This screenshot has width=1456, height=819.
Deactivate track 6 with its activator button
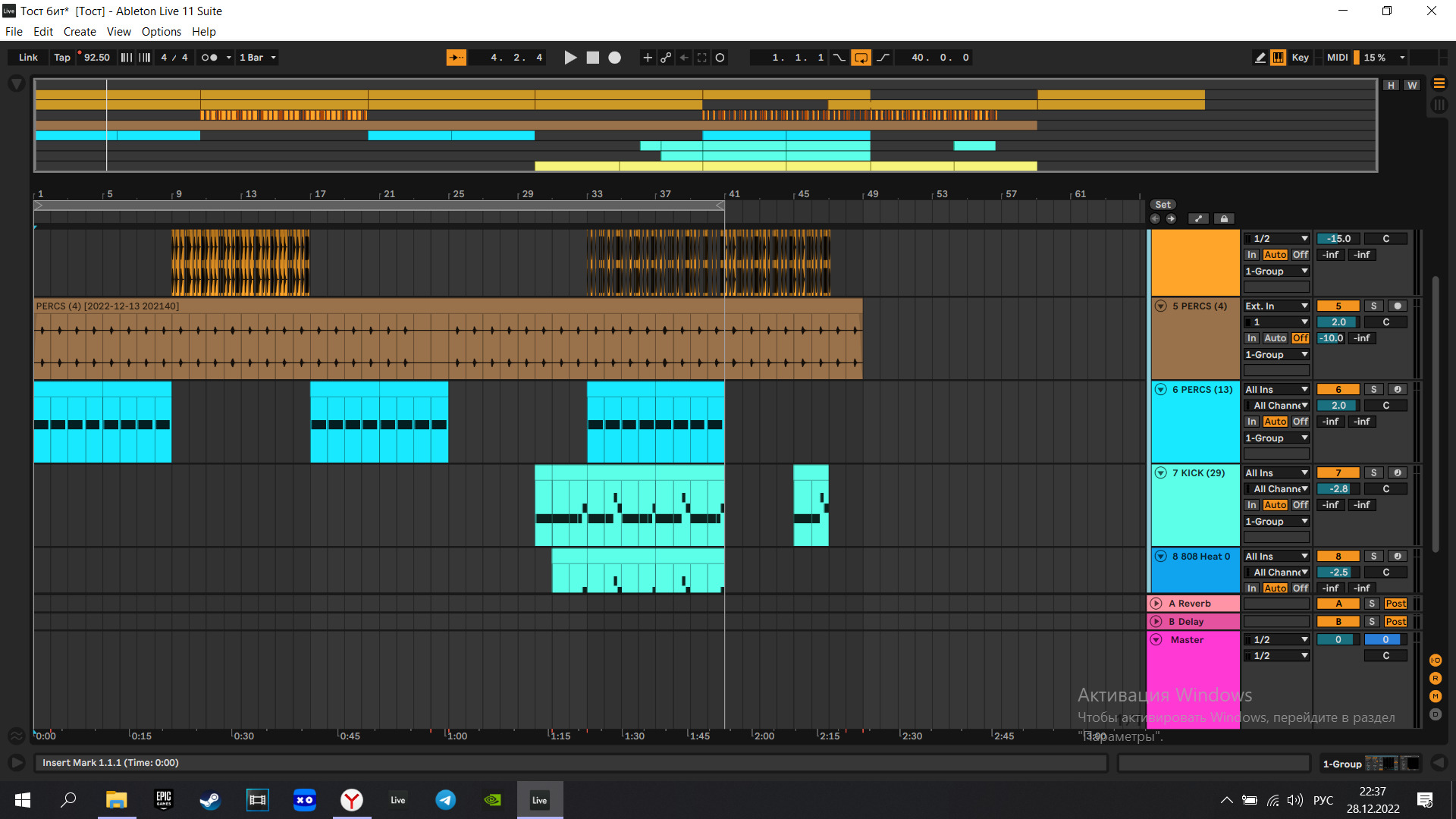coord(1338,390)
